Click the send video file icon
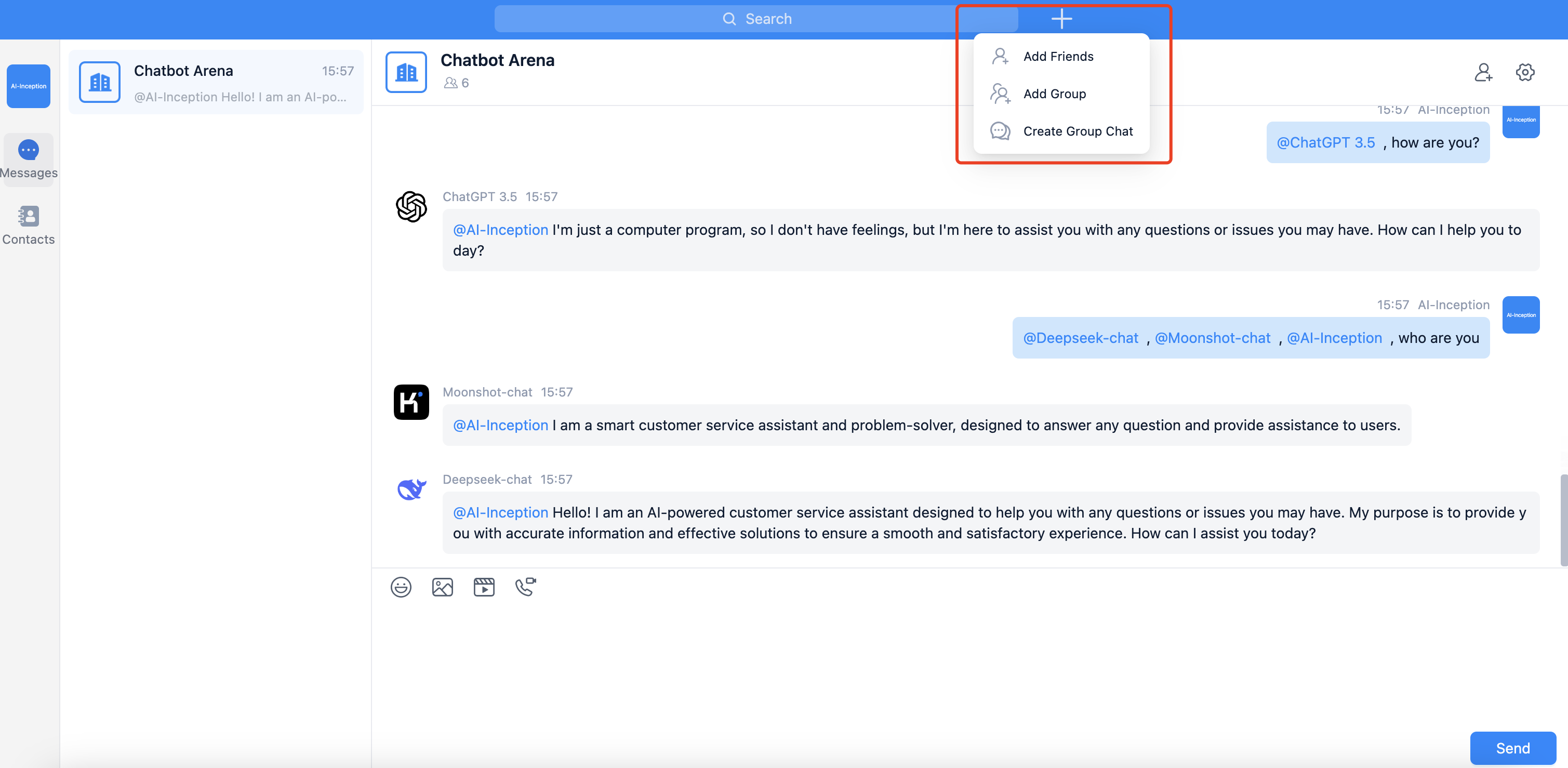1568x768 pixels. pos(484,587)
